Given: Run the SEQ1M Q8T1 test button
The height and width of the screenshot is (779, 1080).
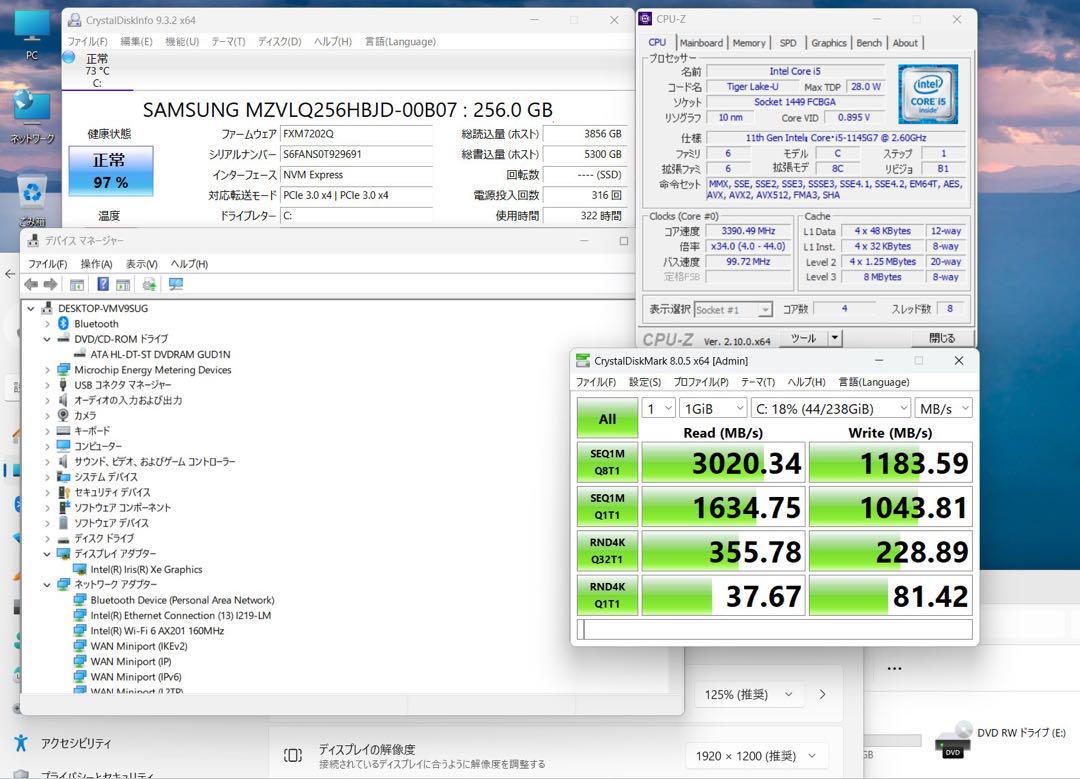Looking at the screenshot, I should [608, 462].
